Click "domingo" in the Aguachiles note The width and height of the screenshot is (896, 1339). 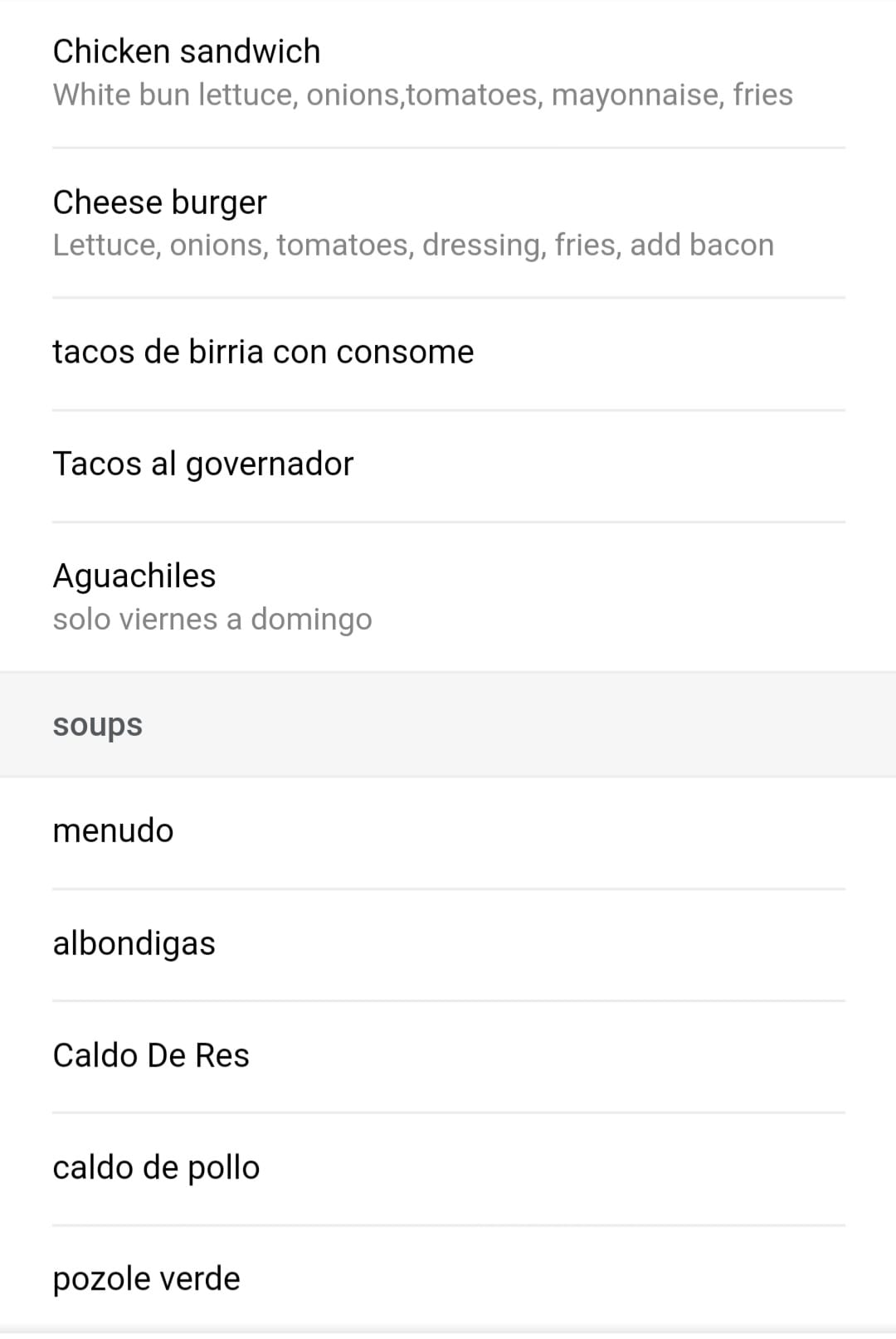coord(311,620)
